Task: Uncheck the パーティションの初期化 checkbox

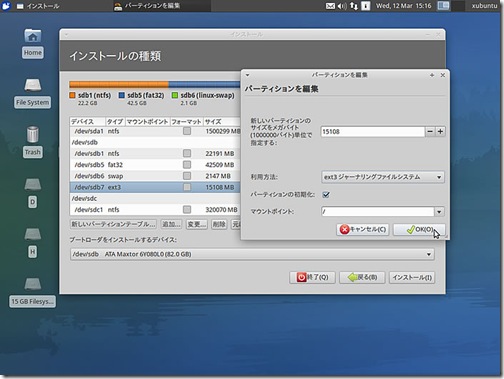Action: (326, 194)
